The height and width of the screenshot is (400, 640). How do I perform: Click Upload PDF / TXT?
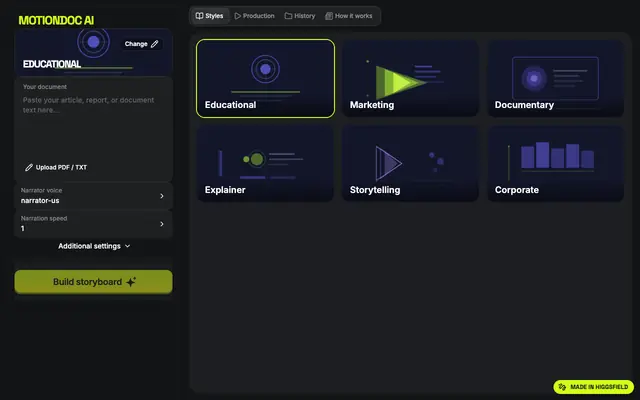56,167
